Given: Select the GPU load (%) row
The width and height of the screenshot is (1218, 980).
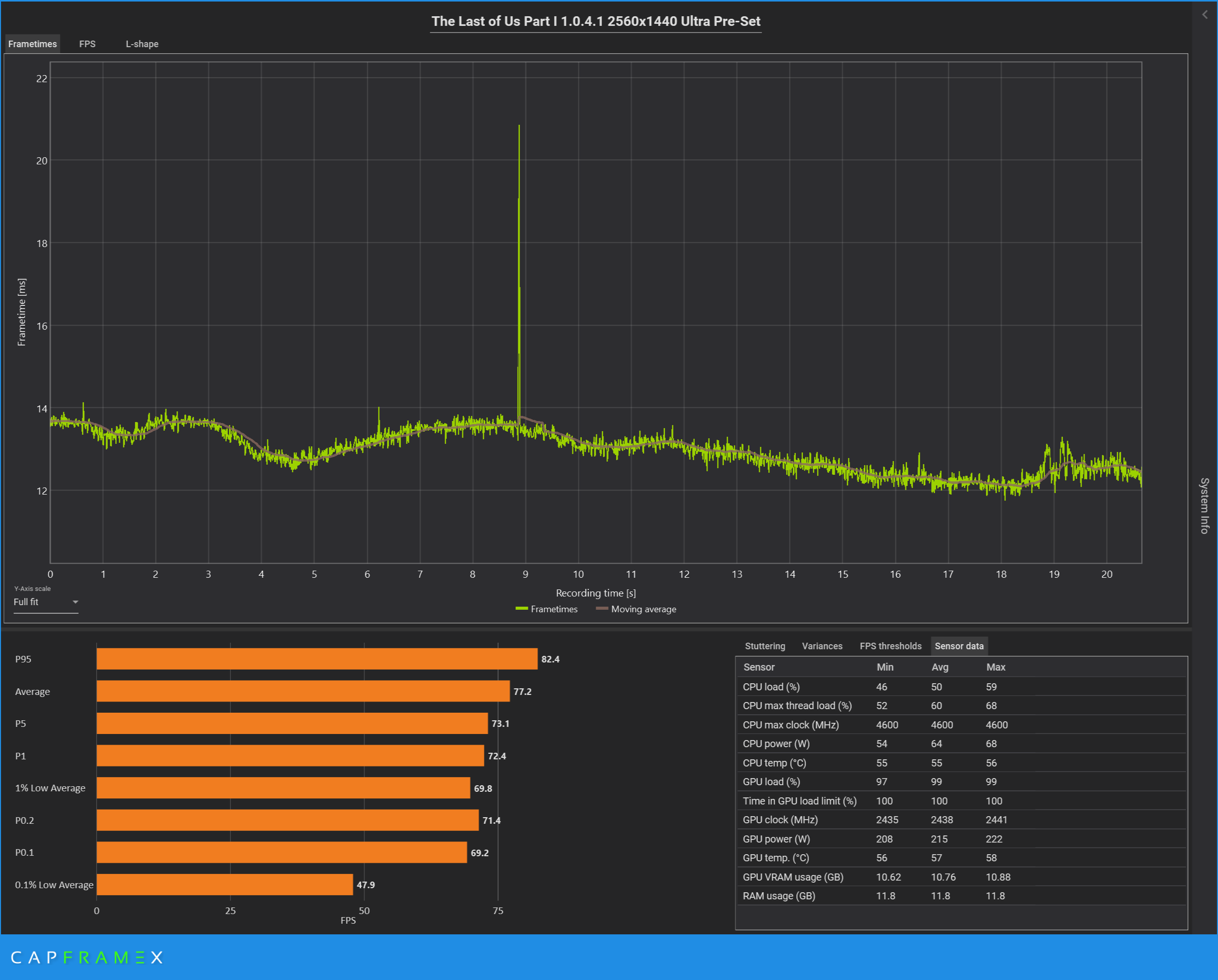Looking at the screenshot, I should pos(961,782).
